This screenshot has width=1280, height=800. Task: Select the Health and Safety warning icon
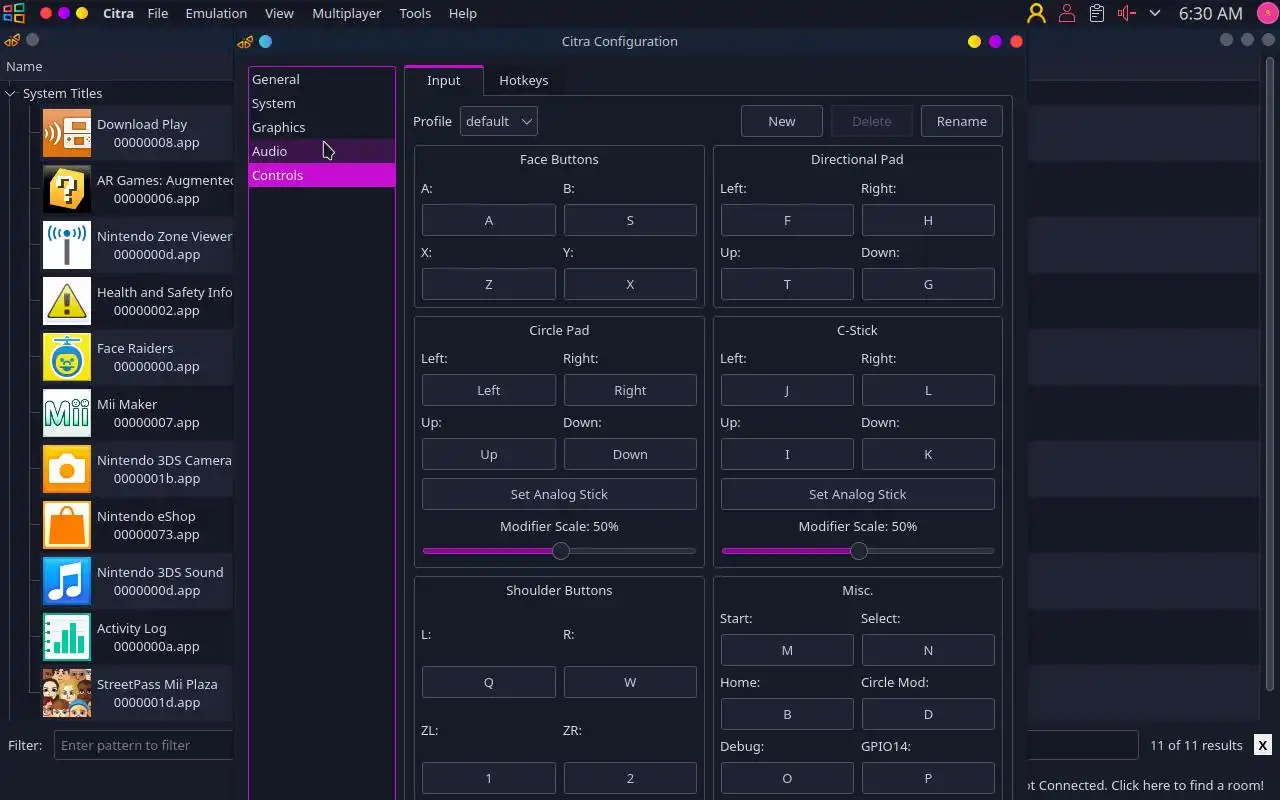(x=67, y=301)
